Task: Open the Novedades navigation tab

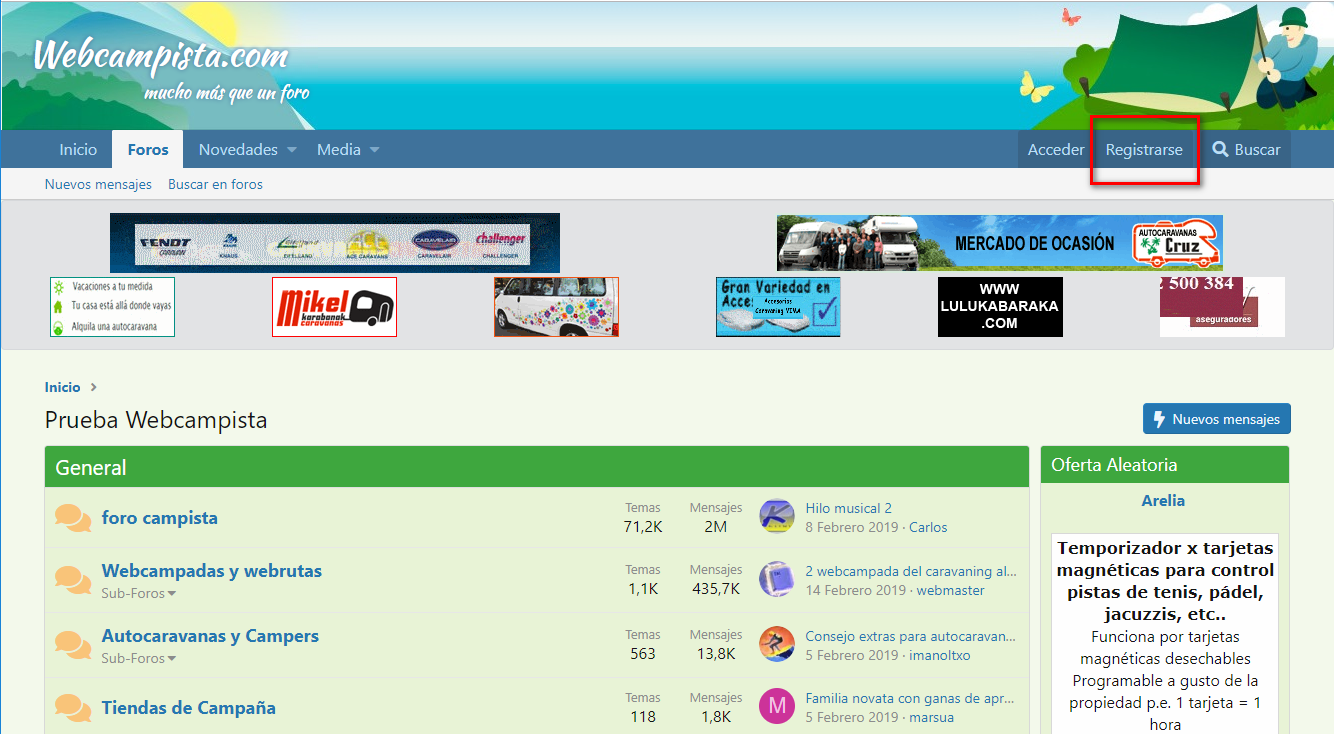Action: pos(238,149)
